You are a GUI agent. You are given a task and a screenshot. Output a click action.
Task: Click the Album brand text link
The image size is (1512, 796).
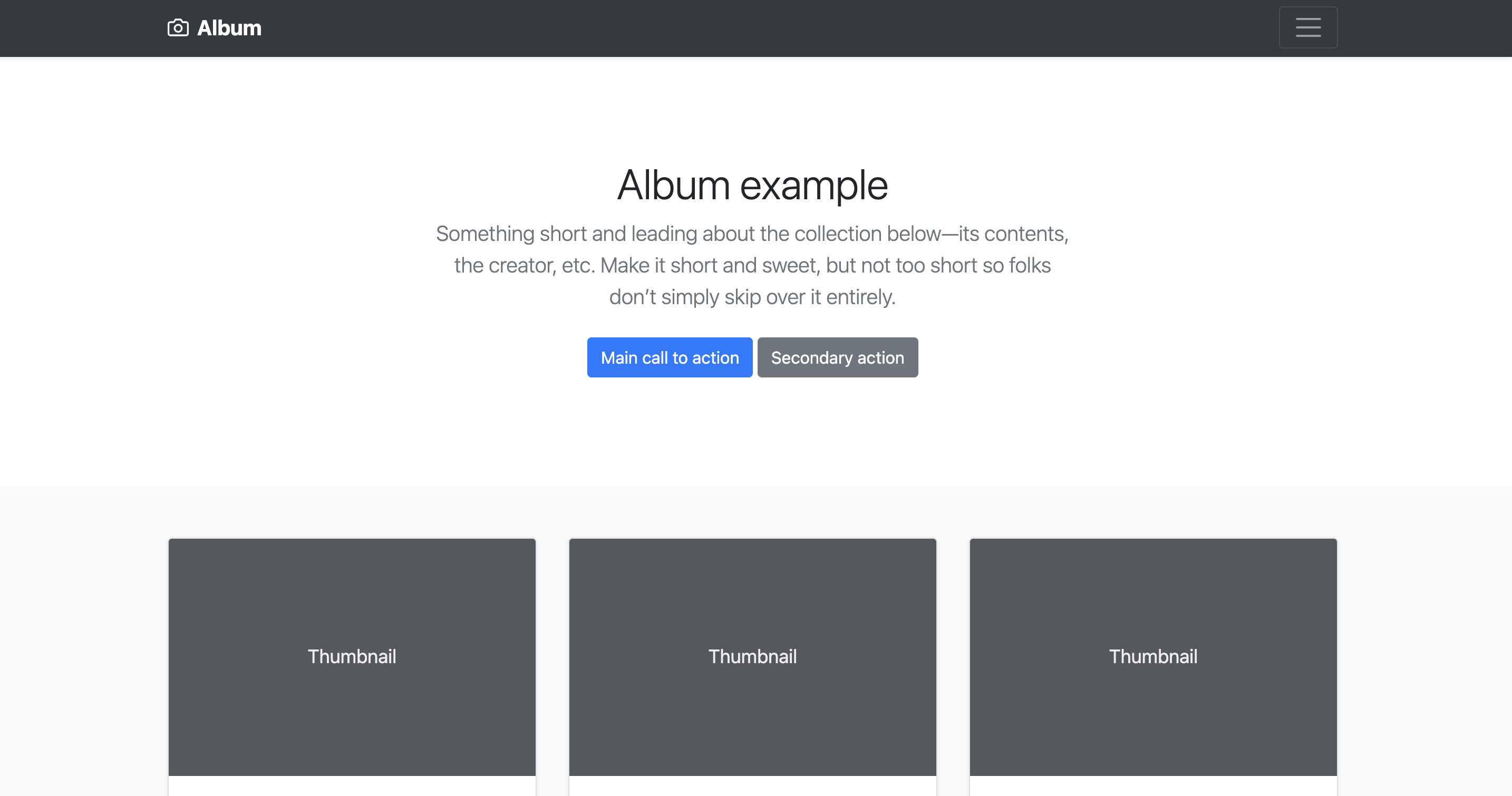tap(229, 27)
